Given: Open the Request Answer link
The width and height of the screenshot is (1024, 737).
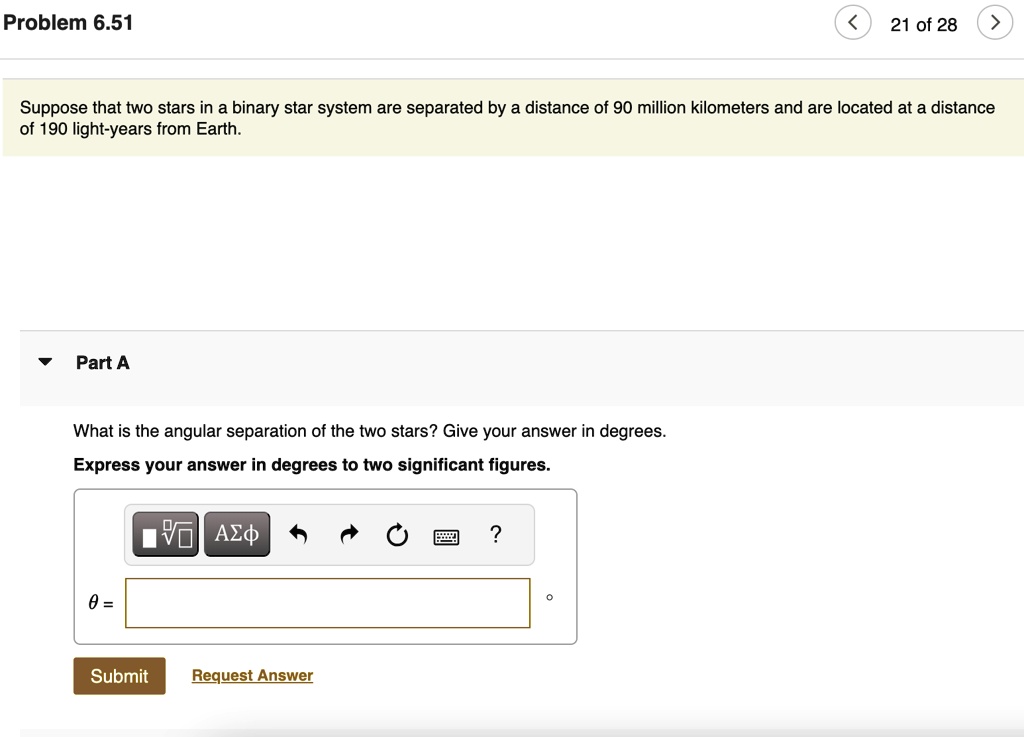Looking at the screenshot, I should (x=251, y=675).
